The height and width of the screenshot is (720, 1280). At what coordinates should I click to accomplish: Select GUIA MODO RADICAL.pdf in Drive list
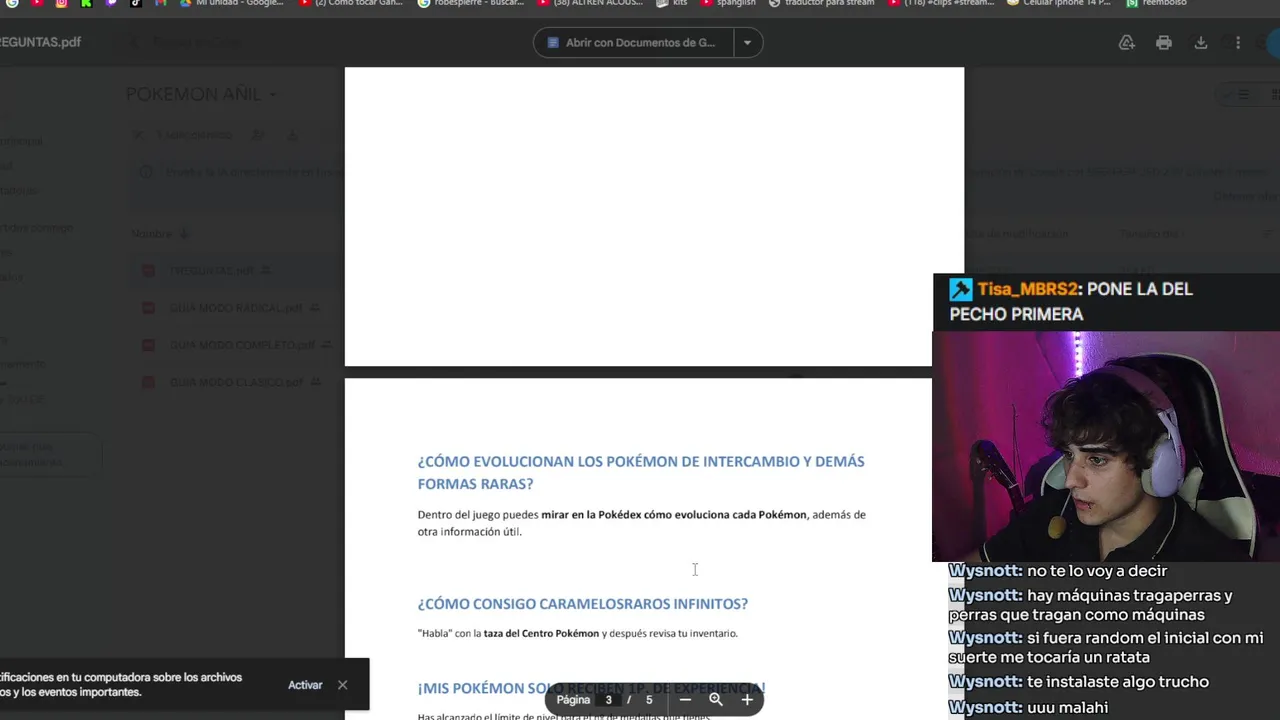coord(235,308)
